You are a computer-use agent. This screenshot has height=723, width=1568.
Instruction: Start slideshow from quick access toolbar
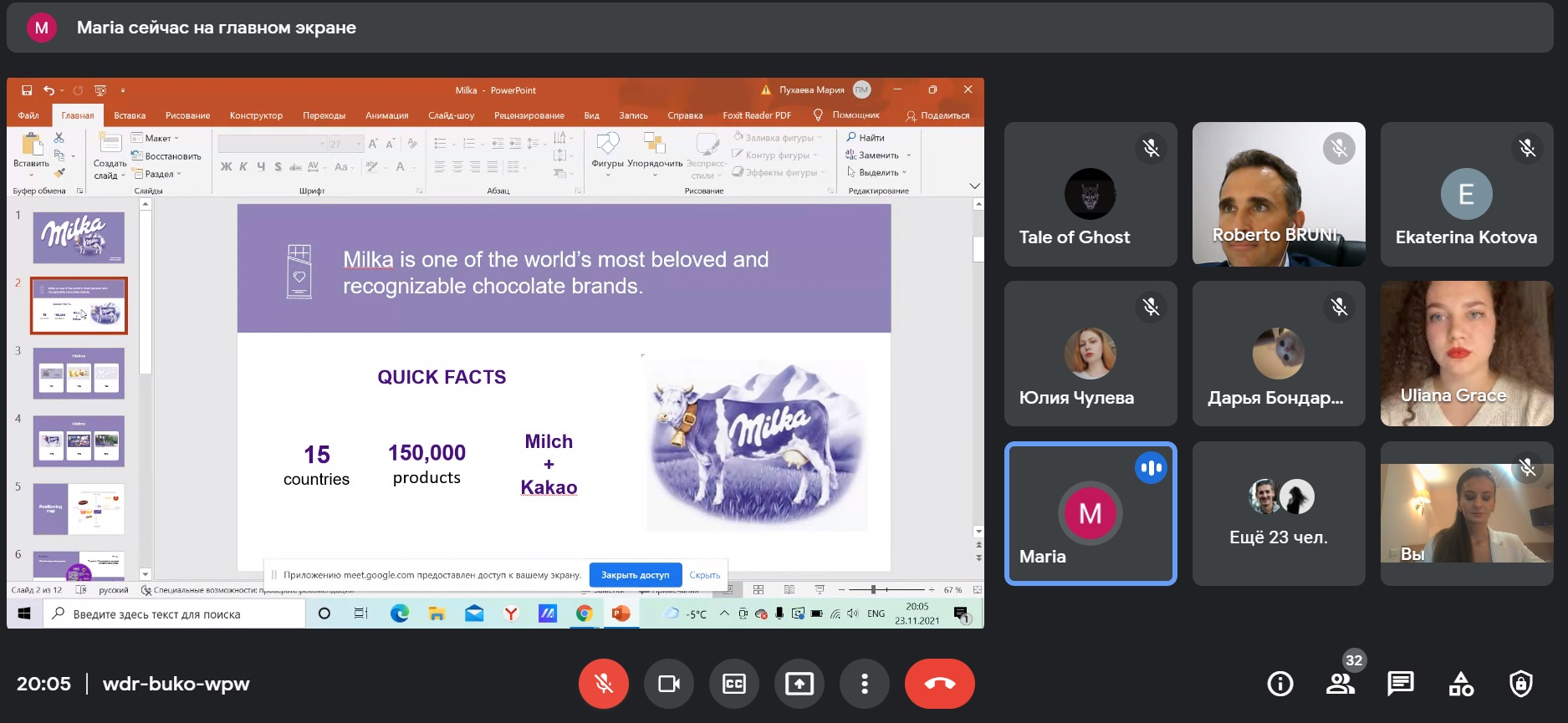[100, 90]
